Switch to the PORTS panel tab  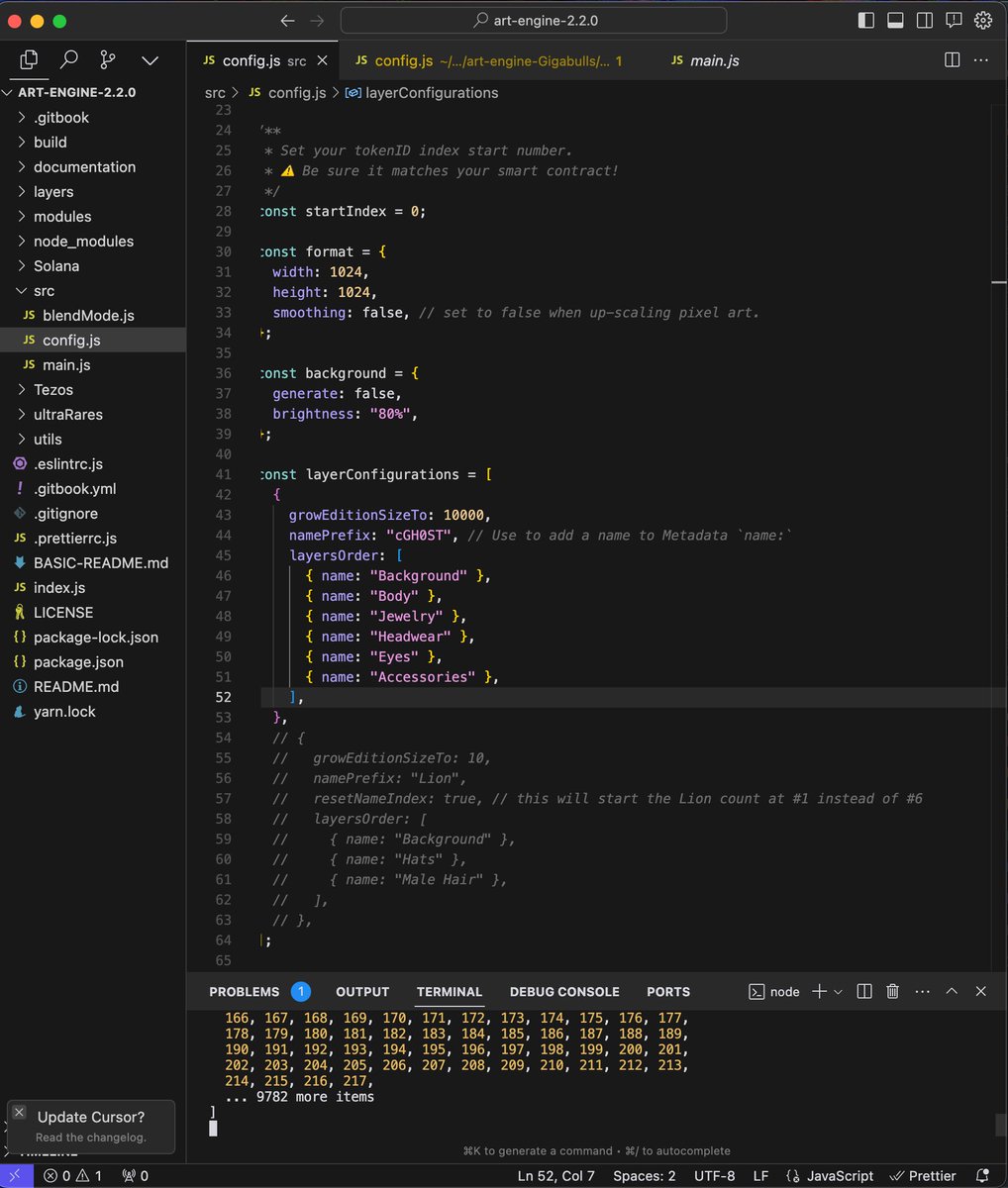point(668,991)
